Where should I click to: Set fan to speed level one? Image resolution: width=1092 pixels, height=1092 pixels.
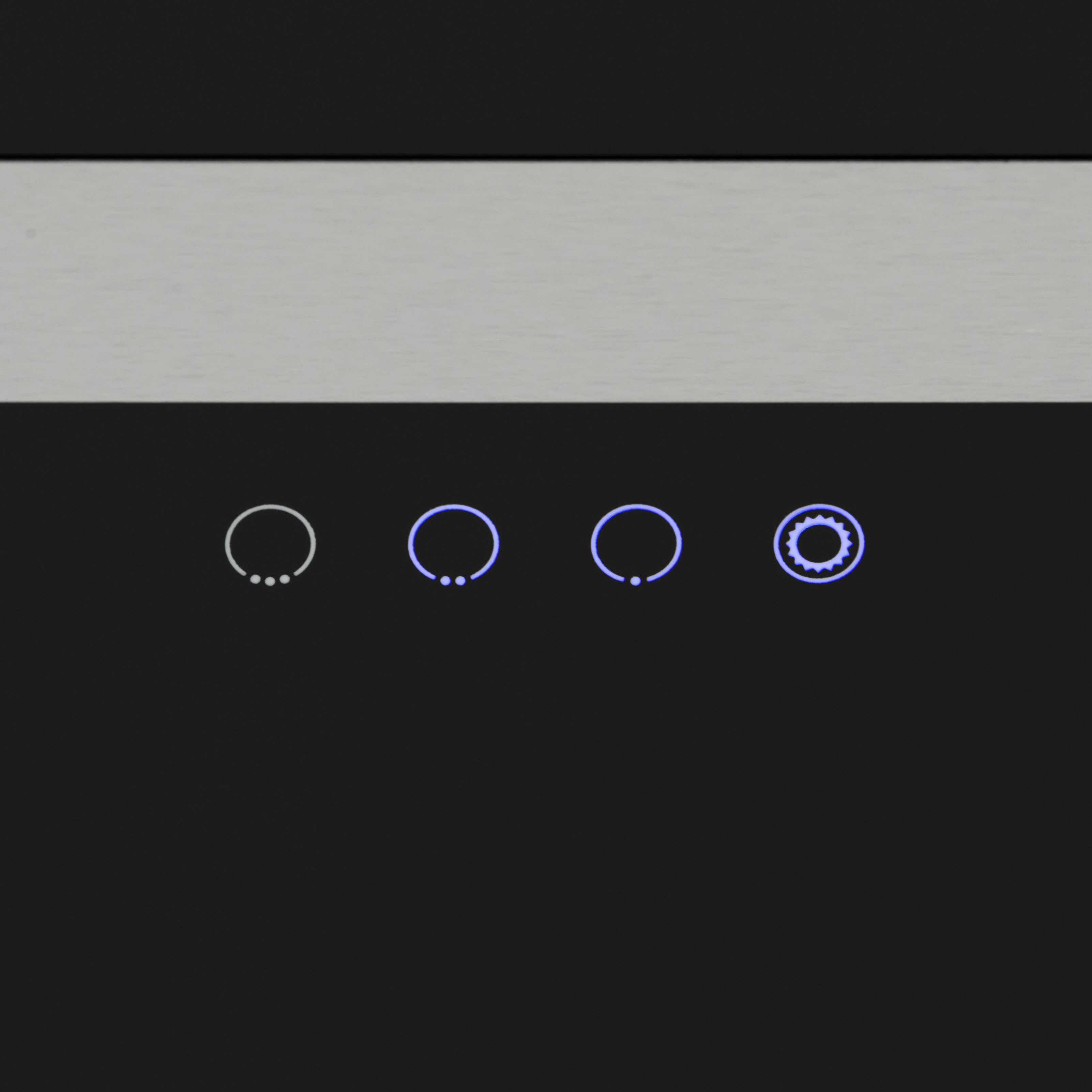(636, 545)
